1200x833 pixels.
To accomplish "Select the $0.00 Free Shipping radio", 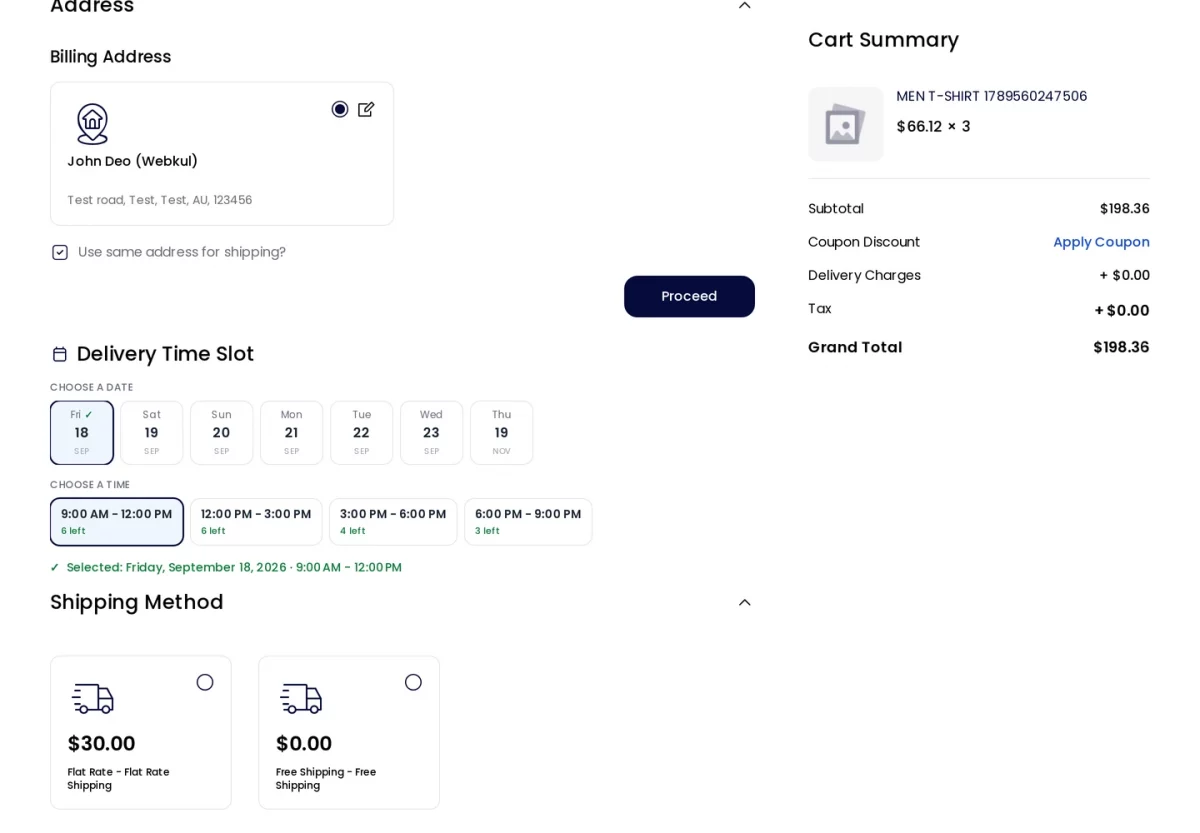I will click(413, 682).
